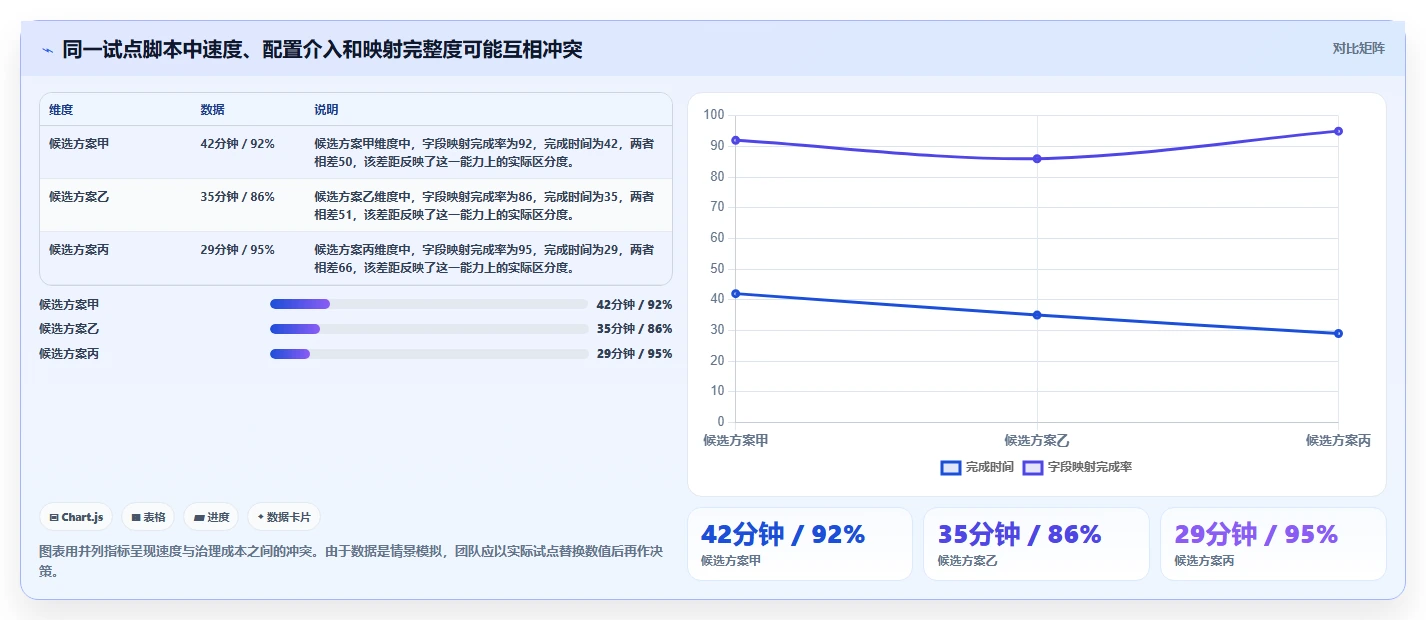
Task: Click the 完成时间 data point for 候选方案丙
Action: [x=1338, y=333]
